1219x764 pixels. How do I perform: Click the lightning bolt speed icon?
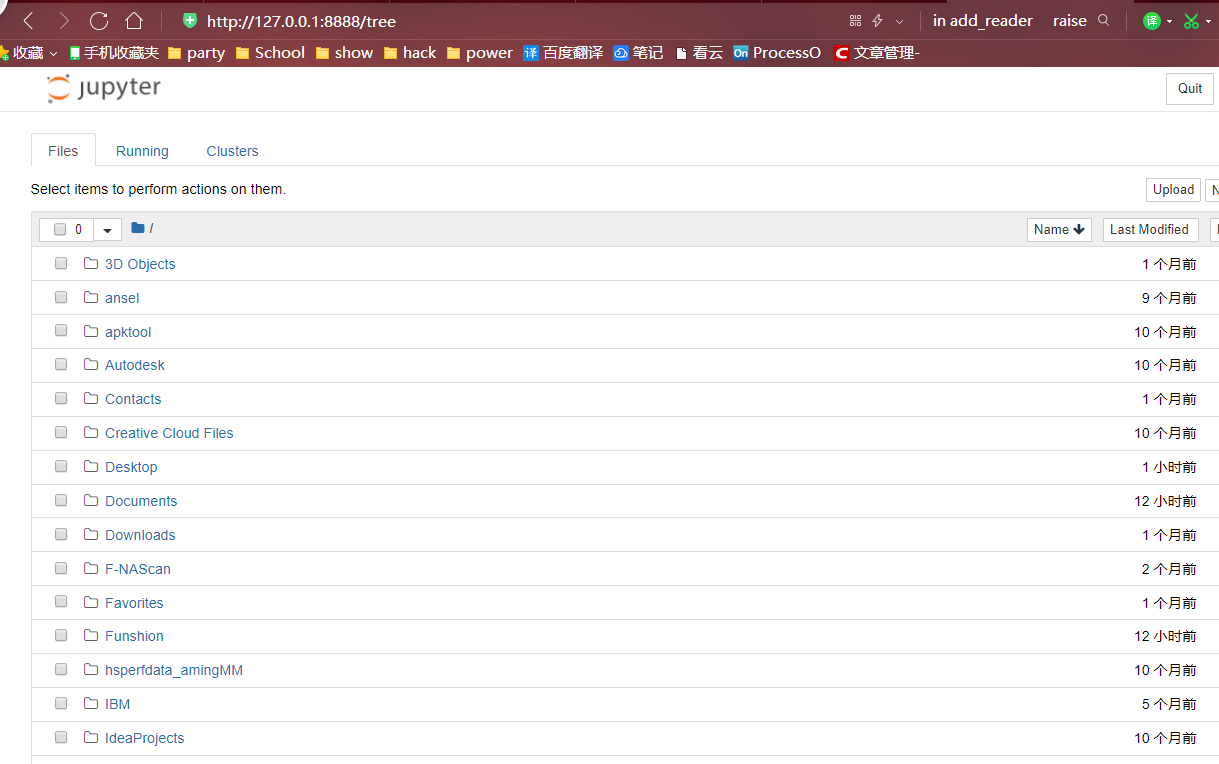click(x=878, y=20)
